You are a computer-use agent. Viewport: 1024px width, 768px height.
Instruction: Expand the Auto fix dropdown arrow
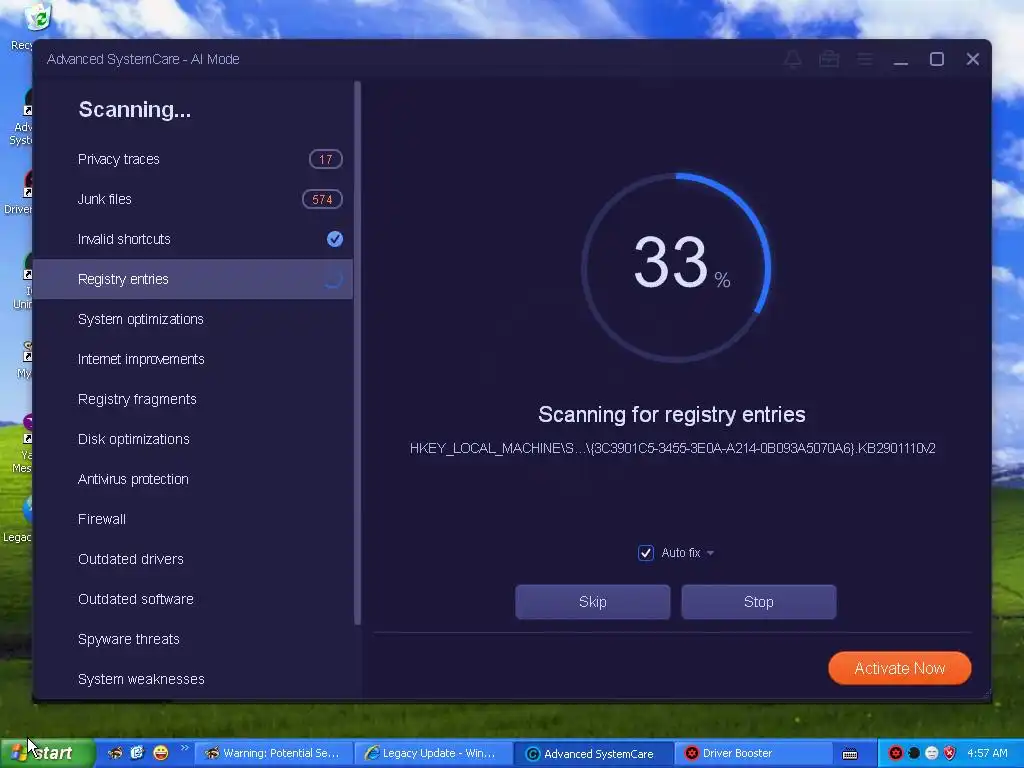pos(710,553)
